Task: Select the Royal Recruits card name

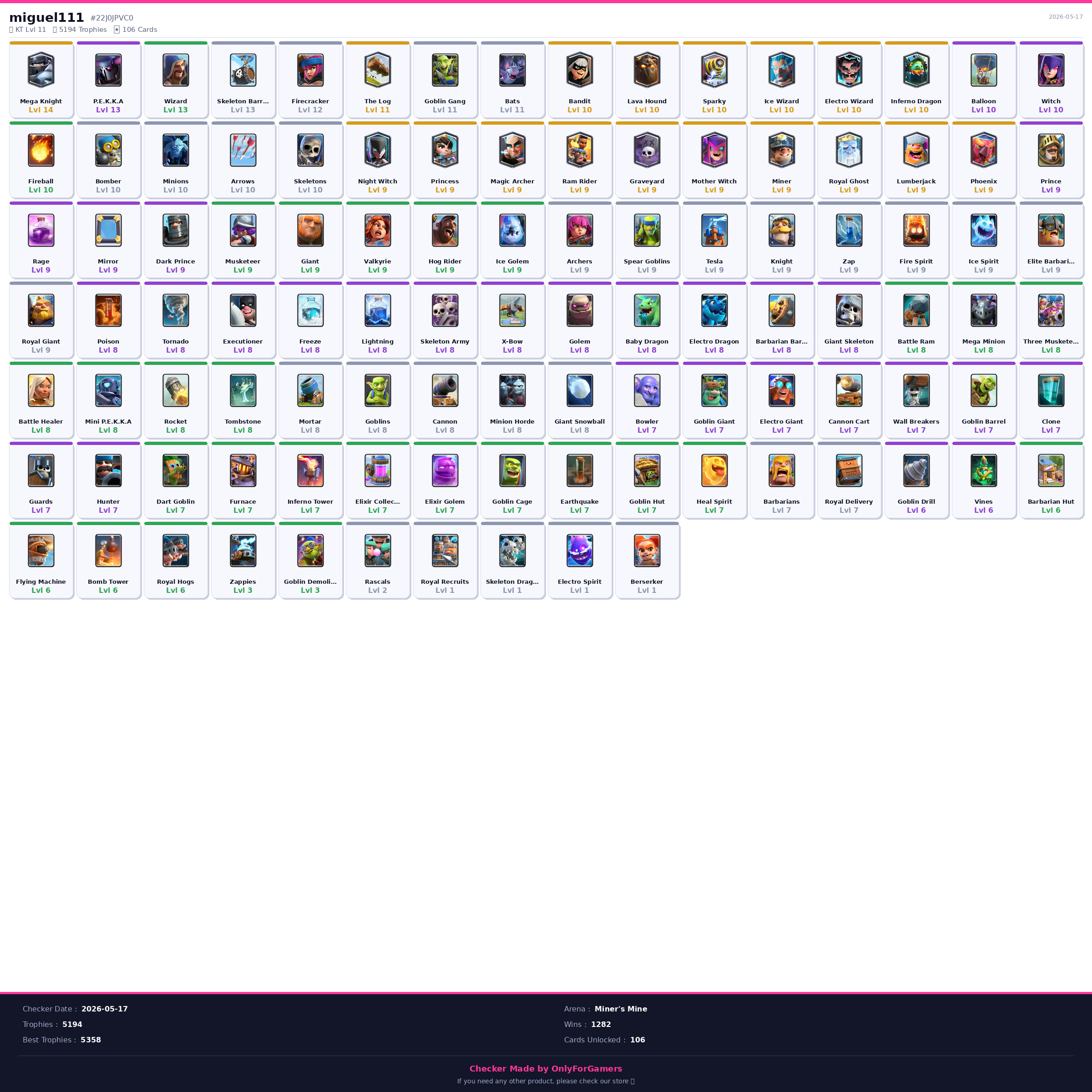Action: click(x=445, y=581)
